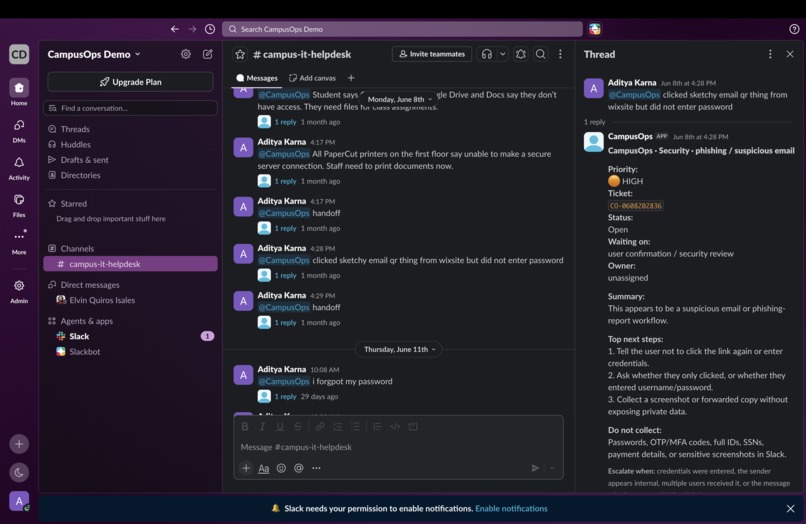Click the Home icon in the sidebar

19,88
